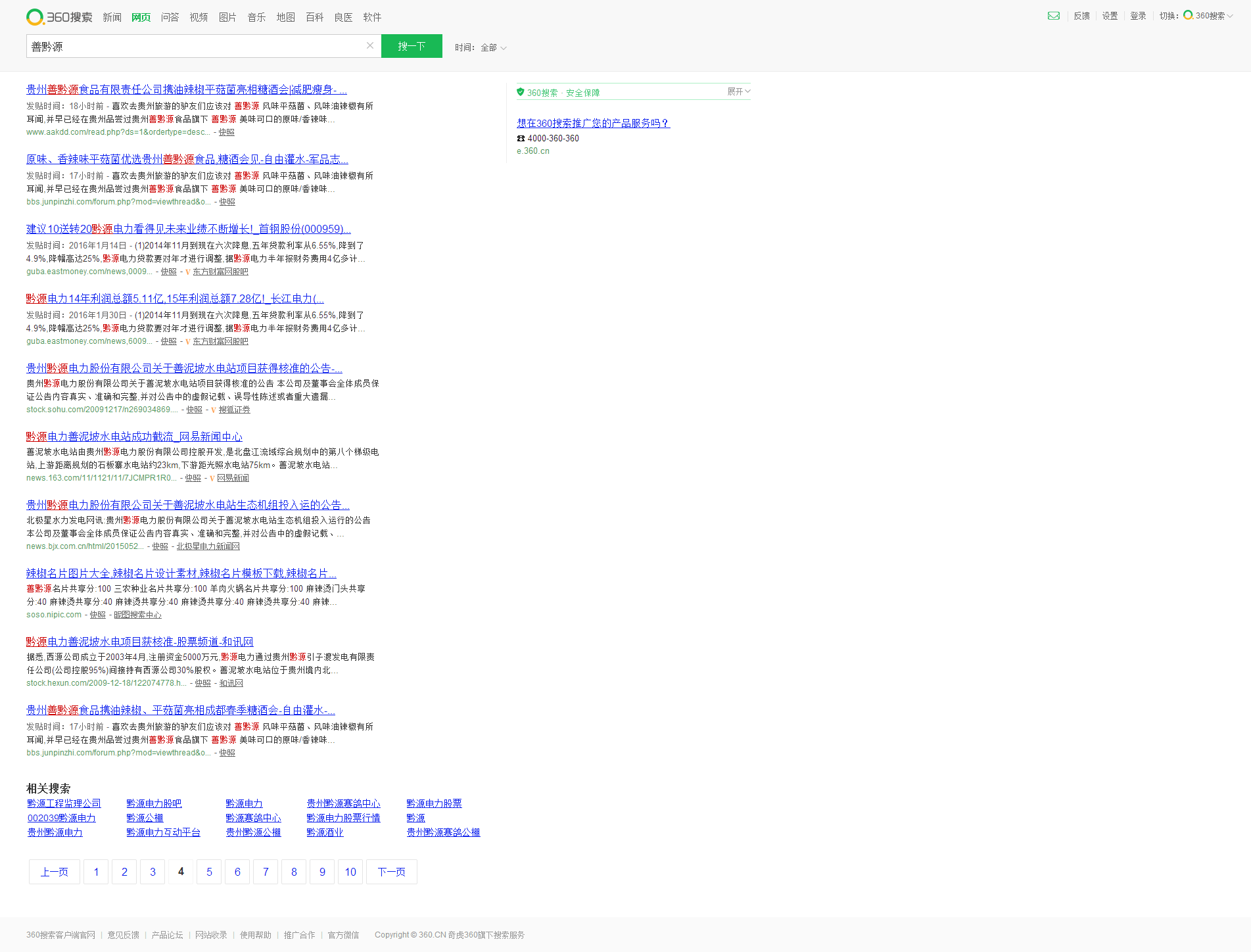Open related search 贵州黔源赛鸽公棚
The image size is (1251, 952).
(x=443, y=832)
